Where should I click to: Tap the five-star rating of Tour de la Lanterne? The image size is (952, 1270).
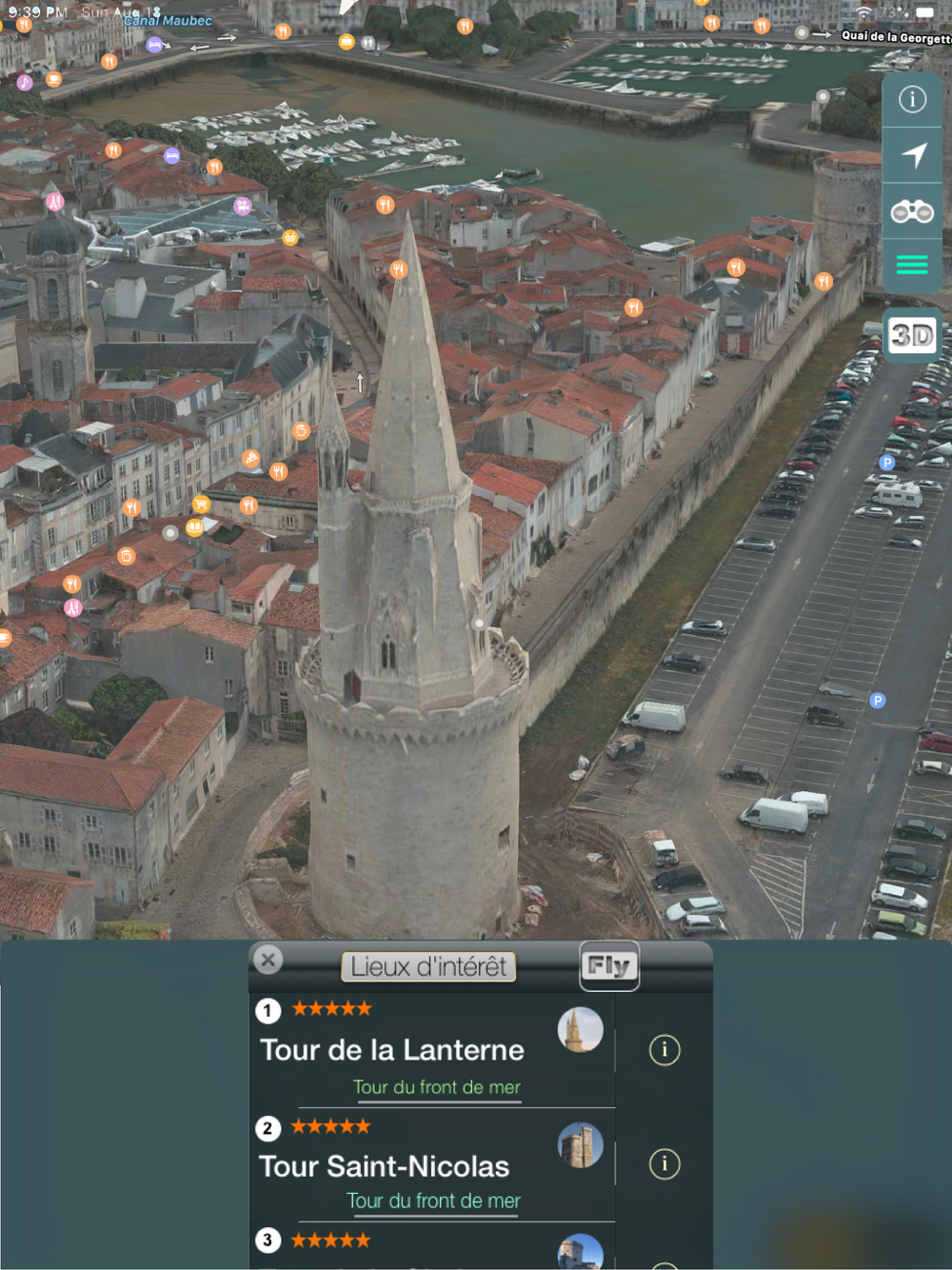[x=331, y=1008]
